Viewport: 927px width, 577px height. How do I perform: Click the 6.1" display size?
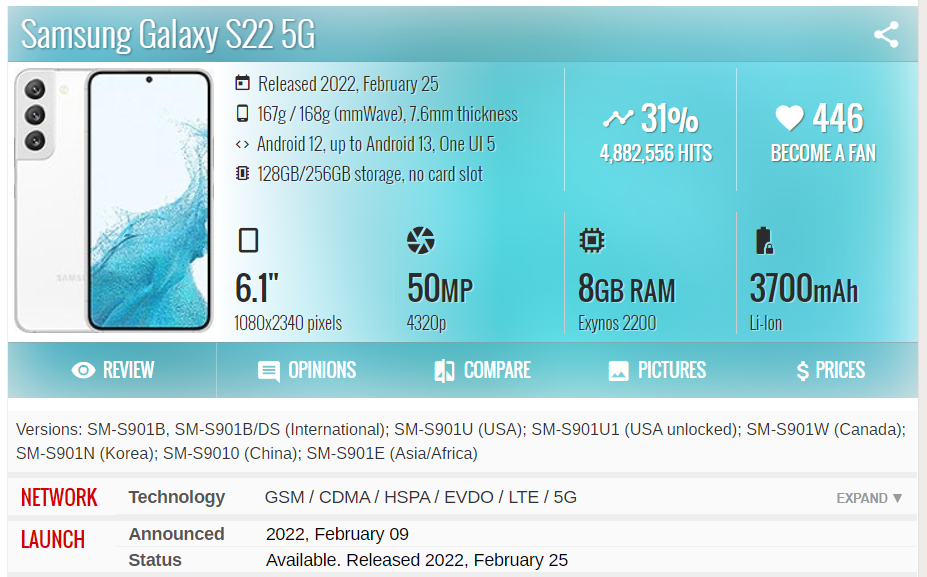pos(257,288)
